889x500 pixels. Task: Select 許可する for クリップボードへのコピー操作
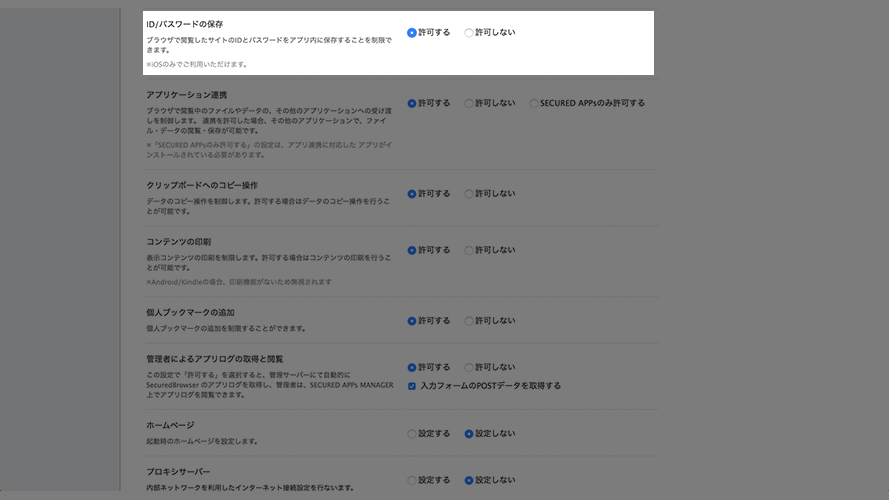pyautogui.click(x=412, y=194)
